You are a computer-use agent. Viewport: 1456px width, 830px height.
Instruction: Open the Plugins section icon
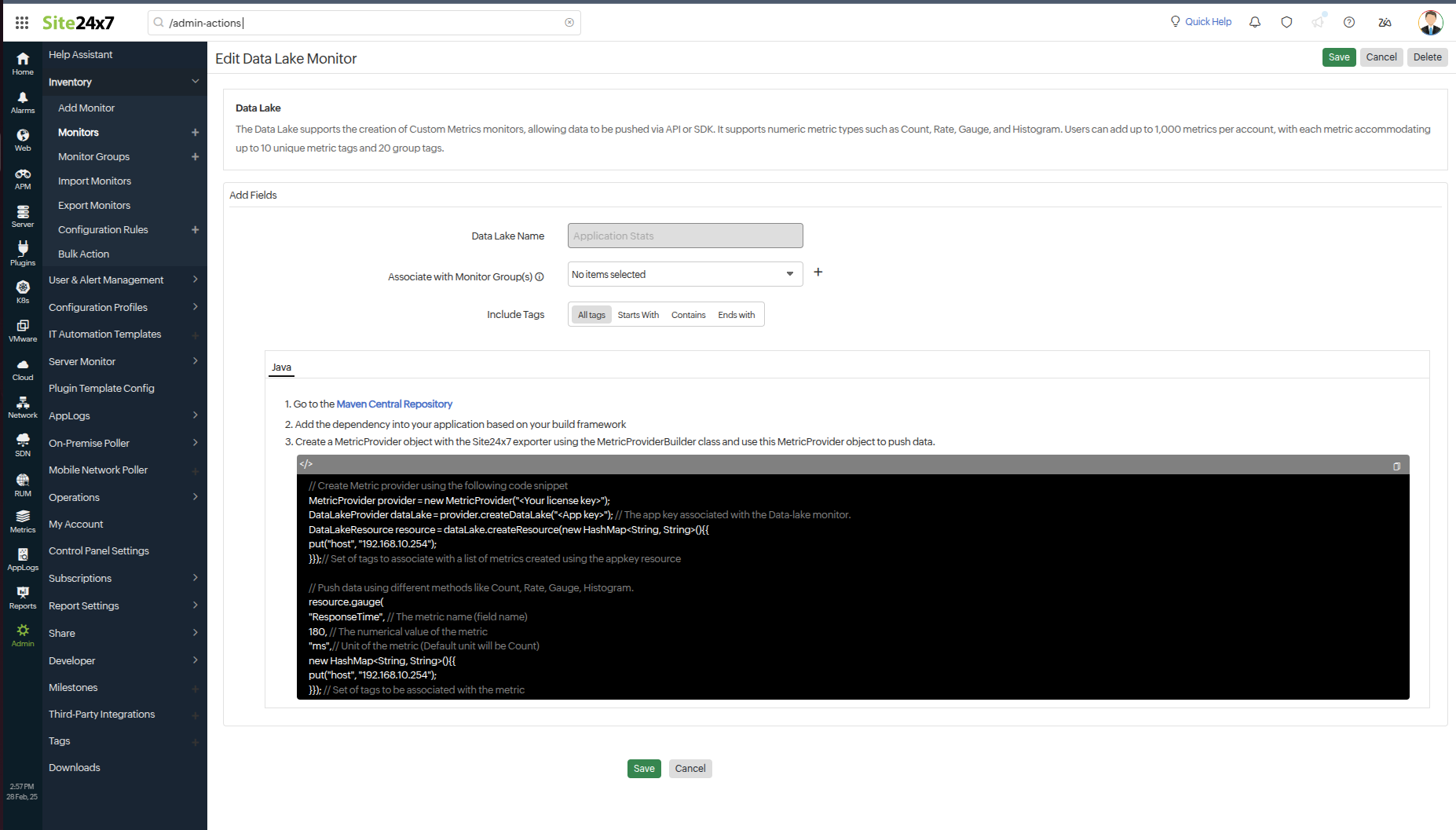(22, 251)
